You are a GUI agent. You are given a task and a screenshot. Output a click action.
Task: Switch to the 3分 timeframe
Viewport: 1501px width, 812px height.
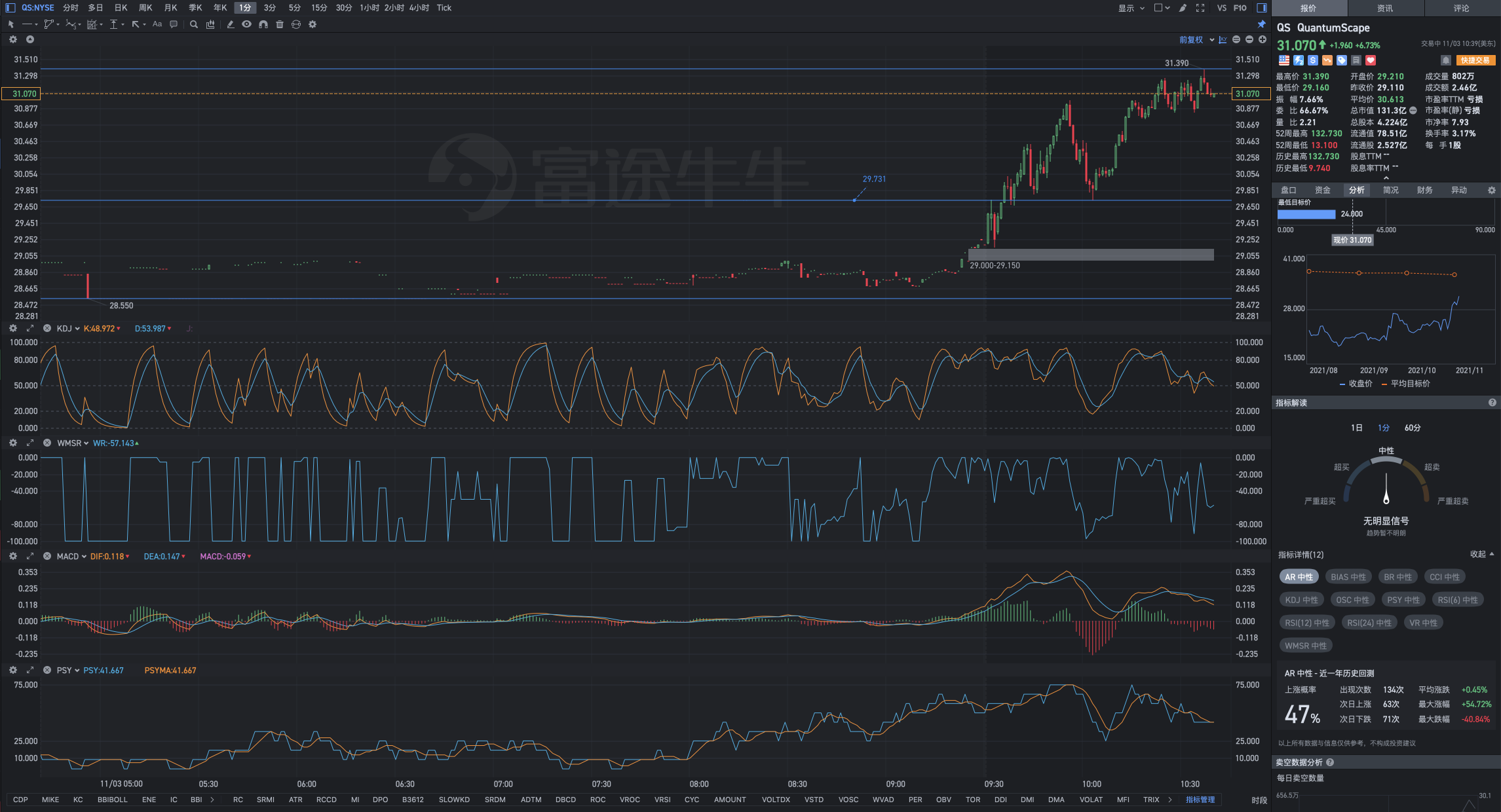pyautogui.click(x=270, y=8)
